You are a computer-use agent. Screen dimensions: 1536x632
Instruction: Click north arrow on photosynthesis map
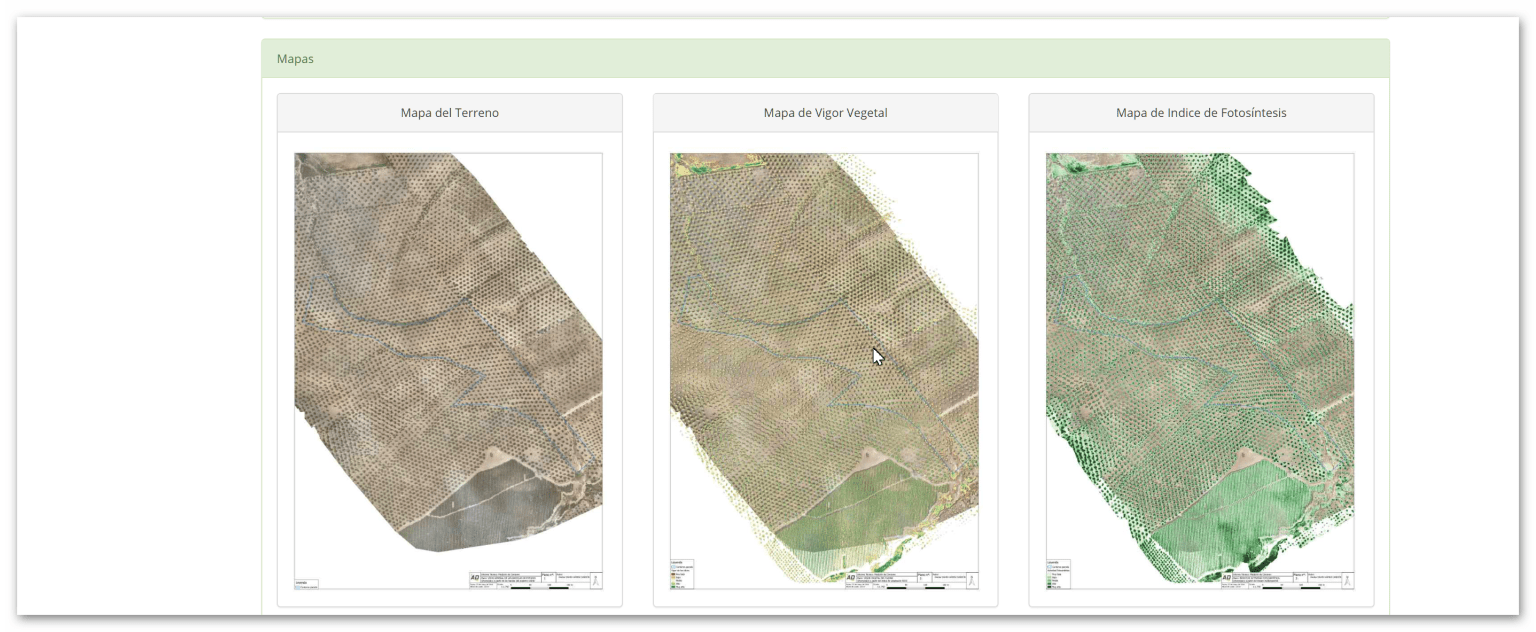1348,580
